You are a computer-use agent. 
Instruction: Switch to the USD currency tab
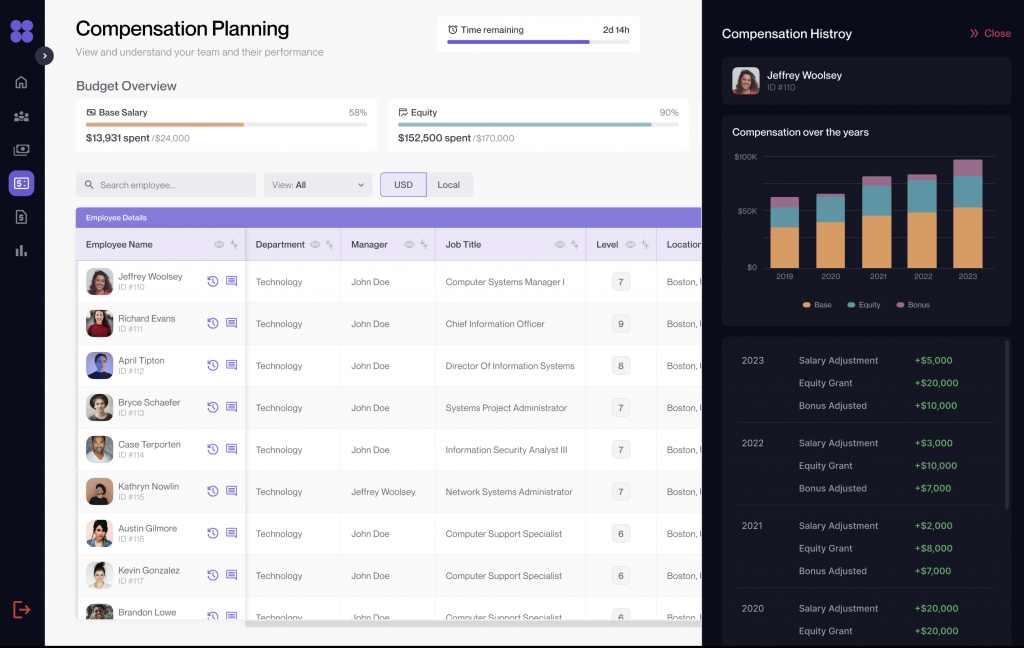pyautogui.click(x=403, y=184)
